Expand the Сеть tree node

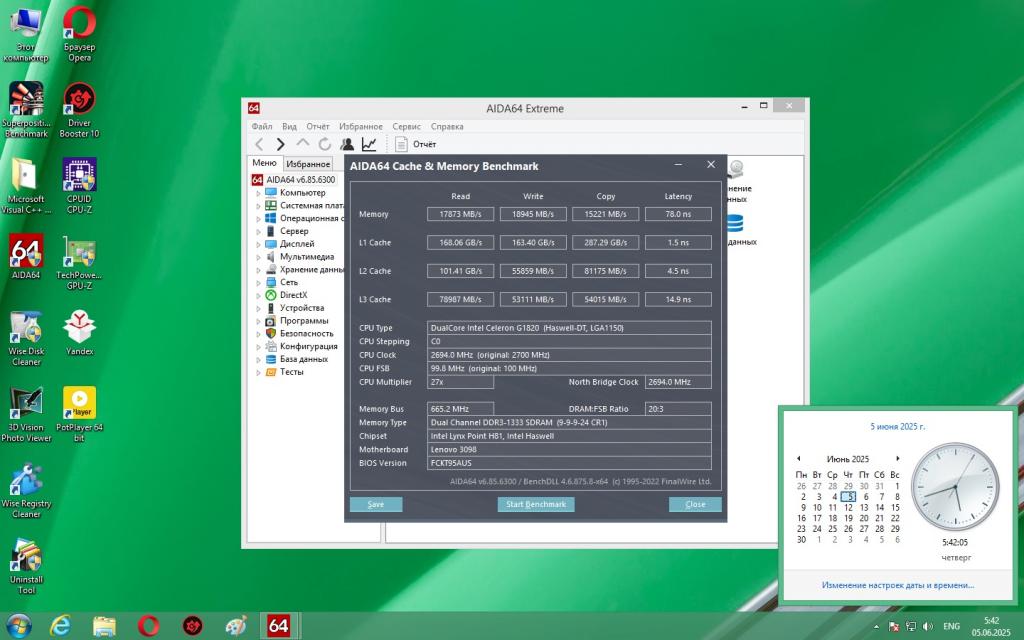(258, 283)
